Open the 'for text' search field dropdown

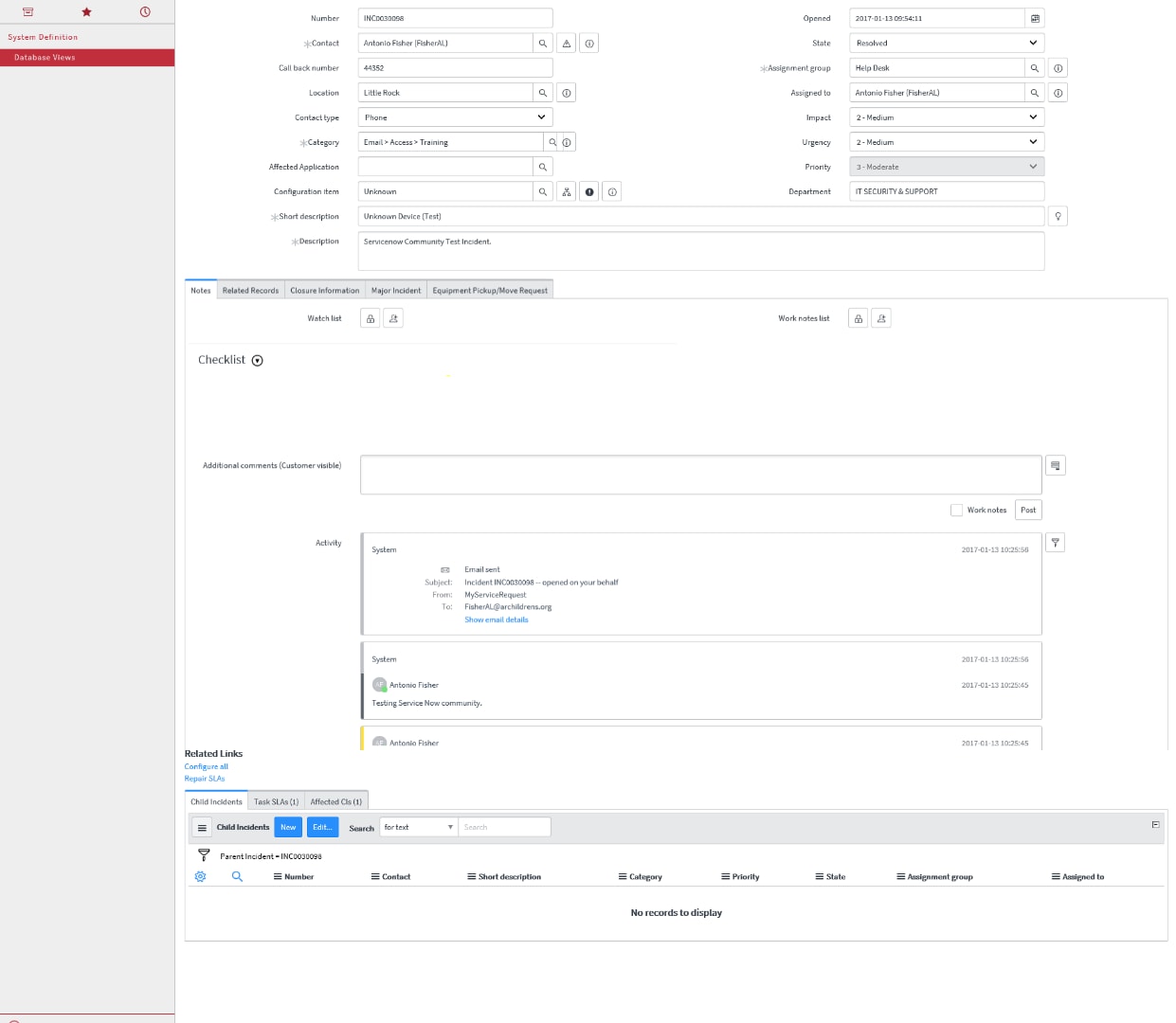point(418,828)
